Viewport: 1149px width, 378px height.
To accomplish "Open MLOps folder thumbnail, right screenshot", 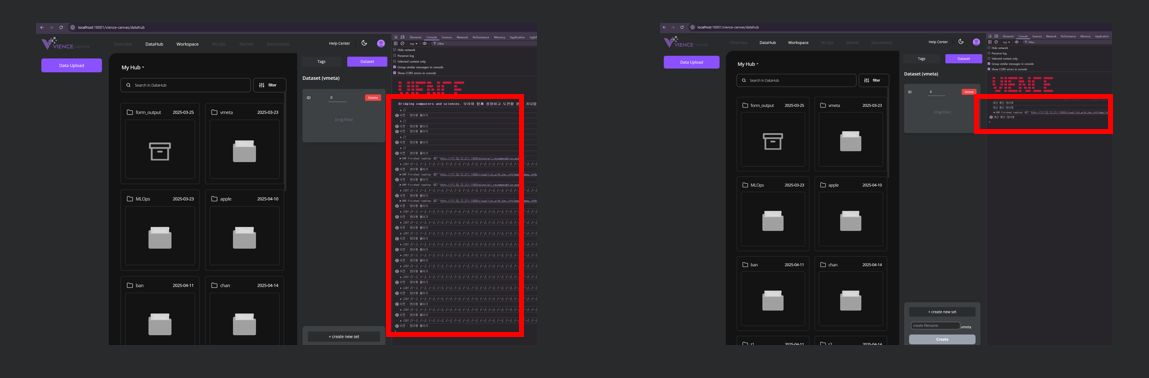I will point(773,220).
